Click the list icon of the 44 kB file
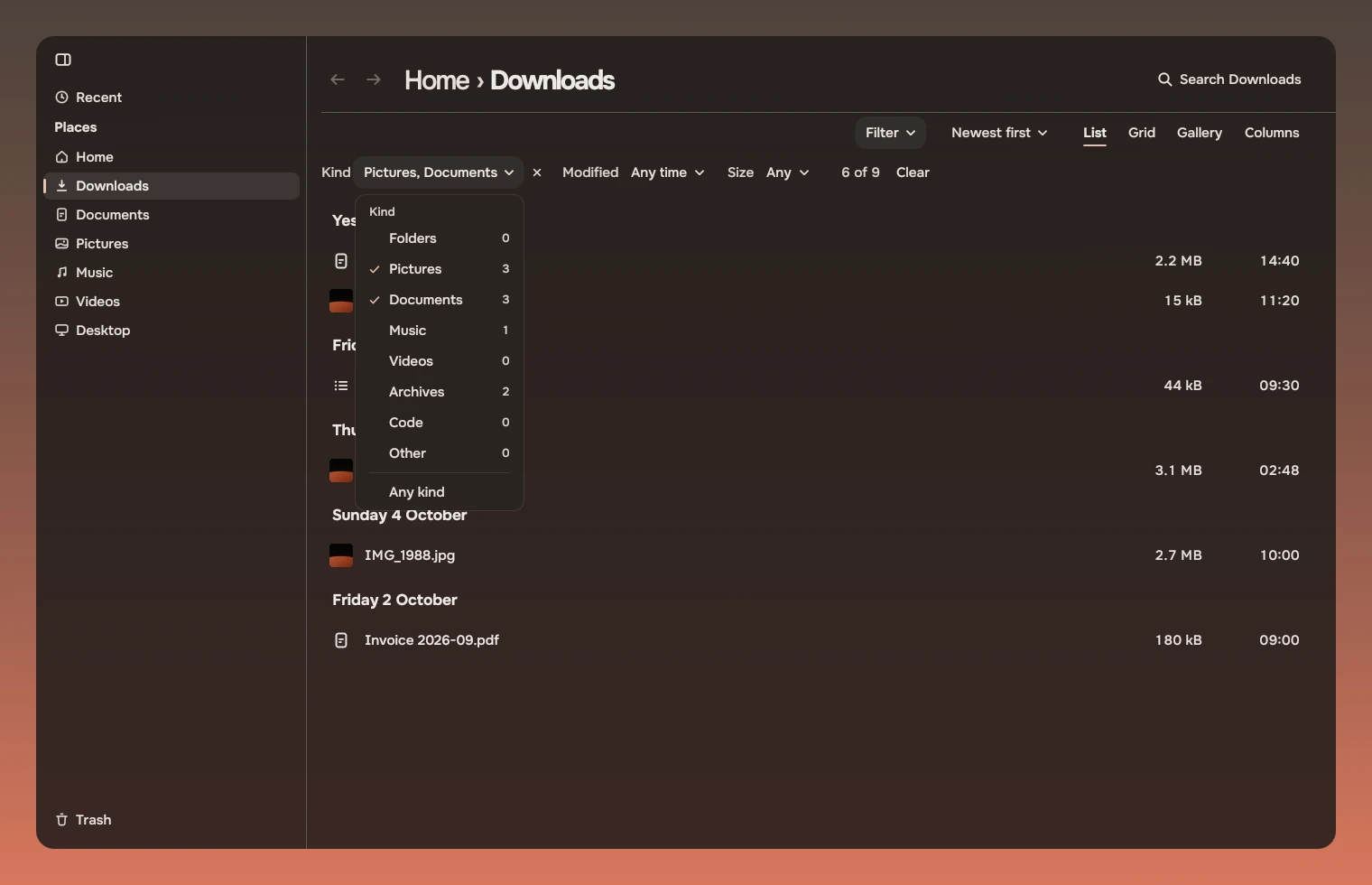The image size is (1372, 885). [x=341, y=386]
